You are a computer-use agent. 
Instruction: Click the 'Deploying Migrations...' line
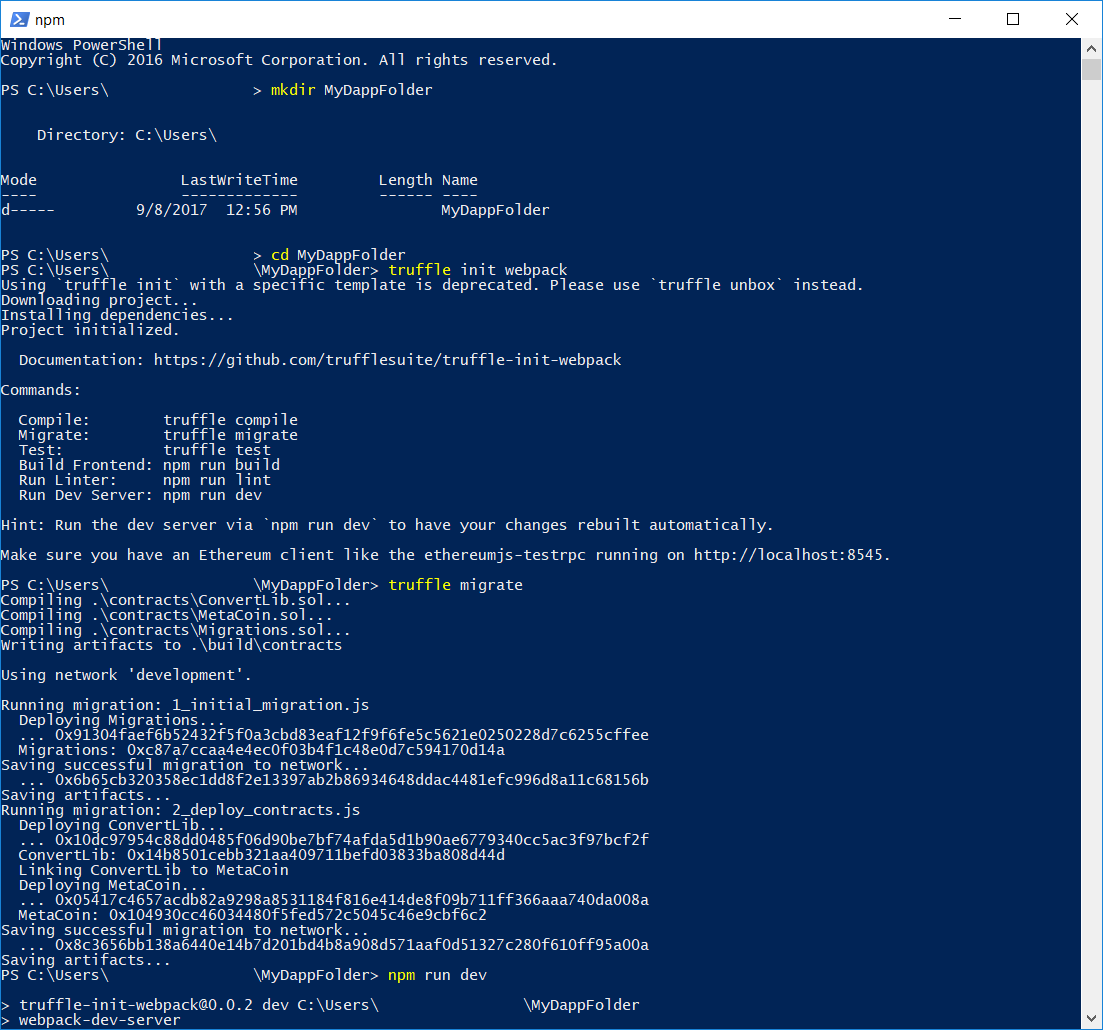pyautogui.click(x=122, y=720)
